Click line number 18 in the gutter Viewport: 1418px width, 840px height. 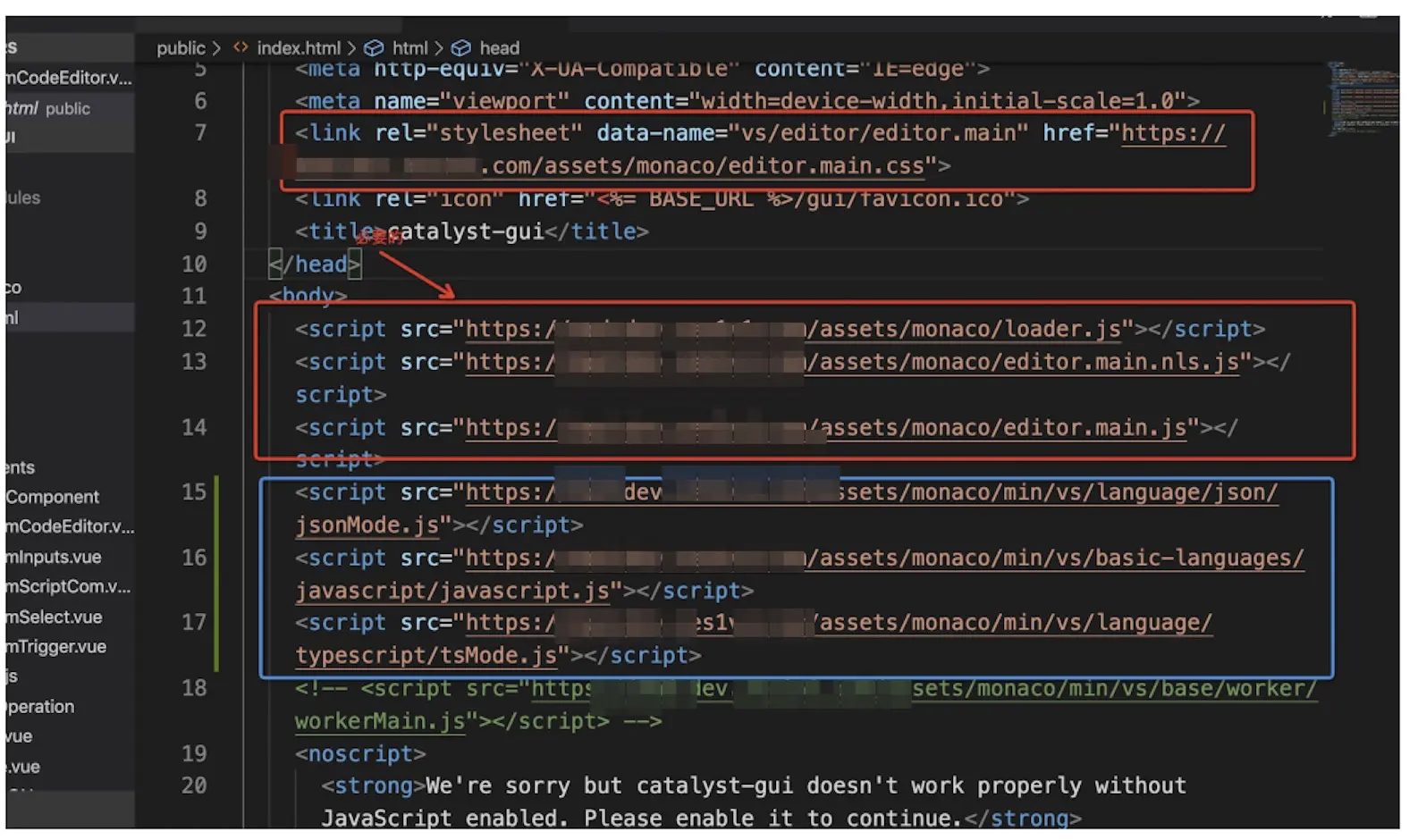(194, 688)
